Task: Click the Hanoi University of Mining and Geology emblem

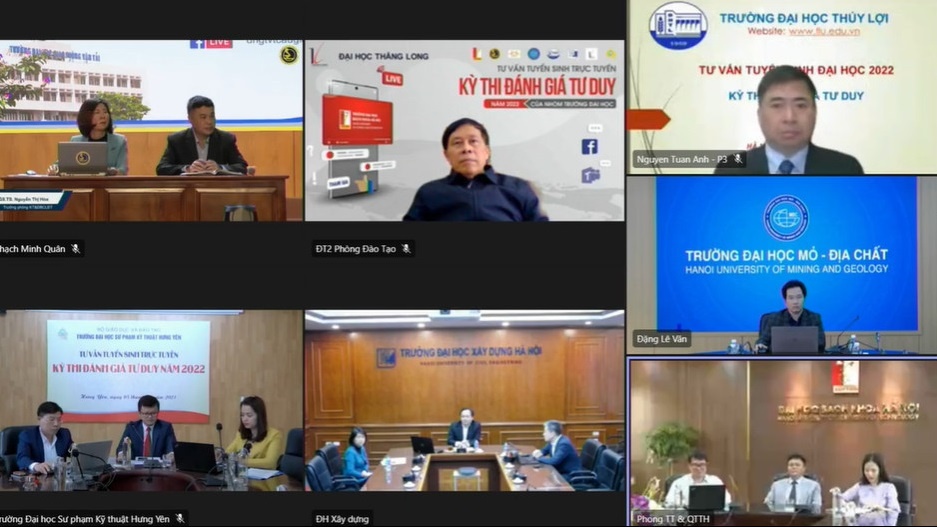Action: 785,217
